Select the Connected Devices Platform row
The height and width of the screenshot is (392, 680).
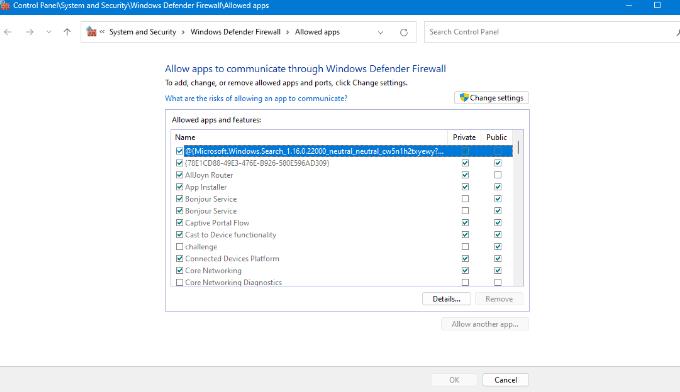pos(342,258)
